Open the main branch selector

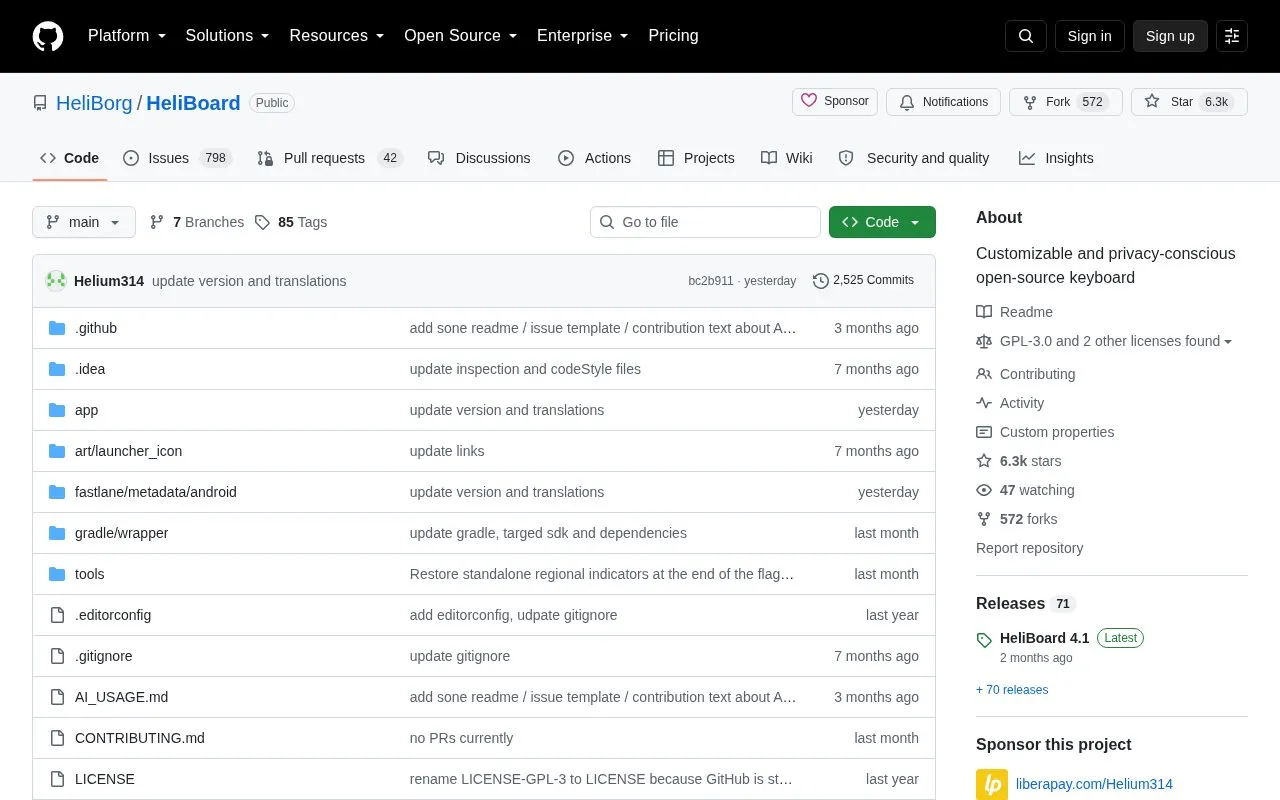(84, 222)
